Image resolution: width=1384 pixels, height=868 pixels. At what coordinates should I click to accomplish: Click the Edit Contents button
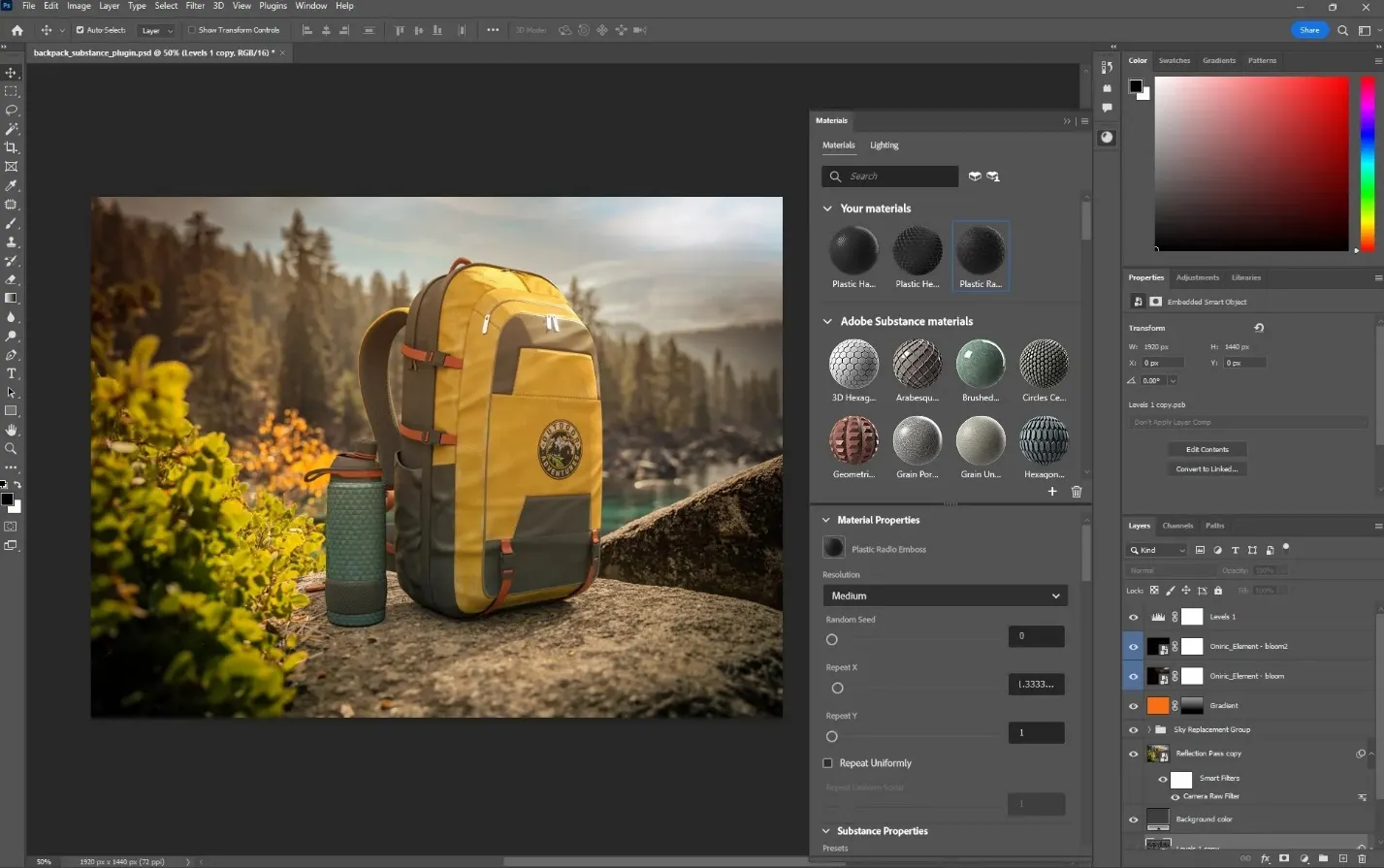[x=1207, y=449]
